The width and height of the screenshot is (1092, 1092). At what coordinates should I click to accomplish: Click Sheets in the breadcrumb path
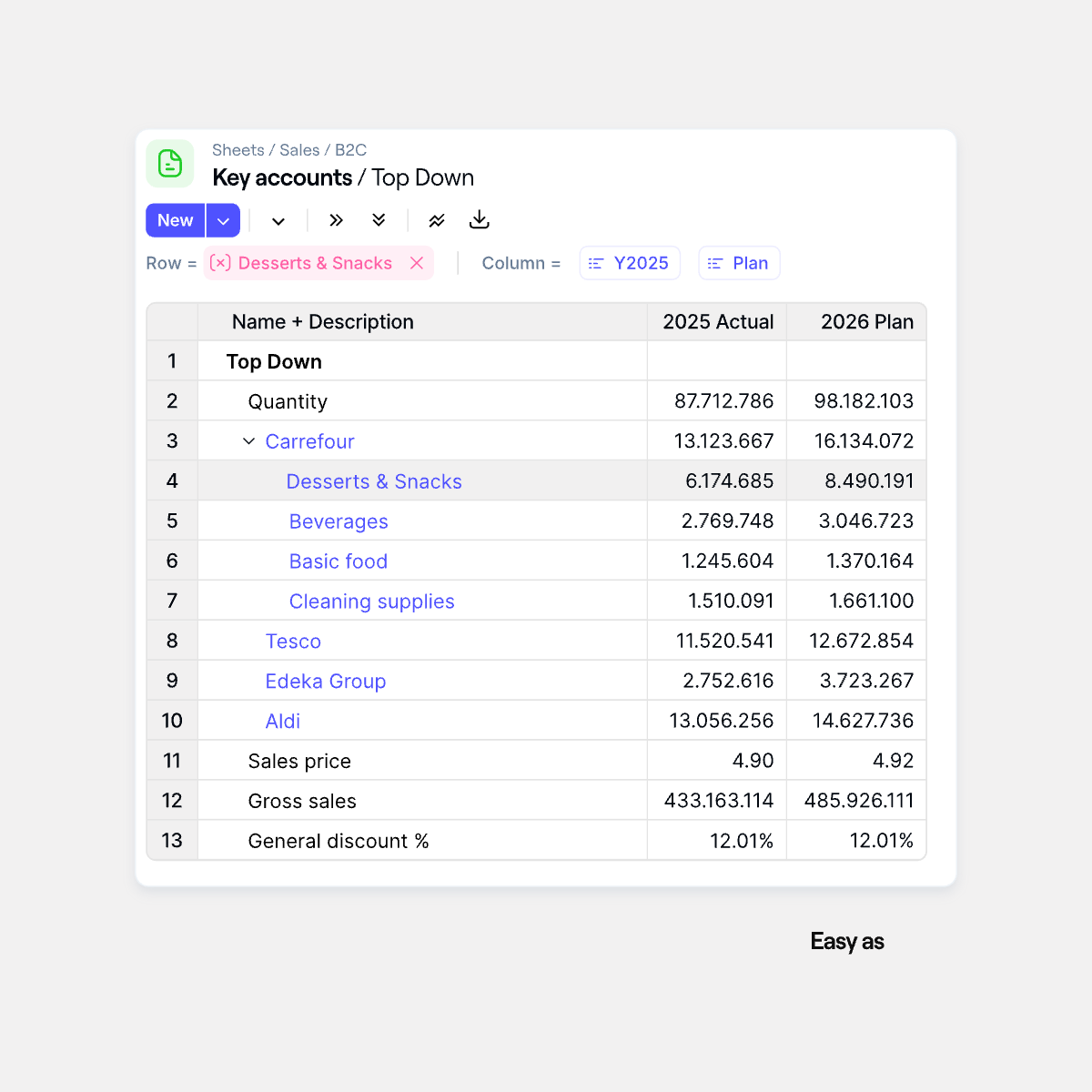238,150
